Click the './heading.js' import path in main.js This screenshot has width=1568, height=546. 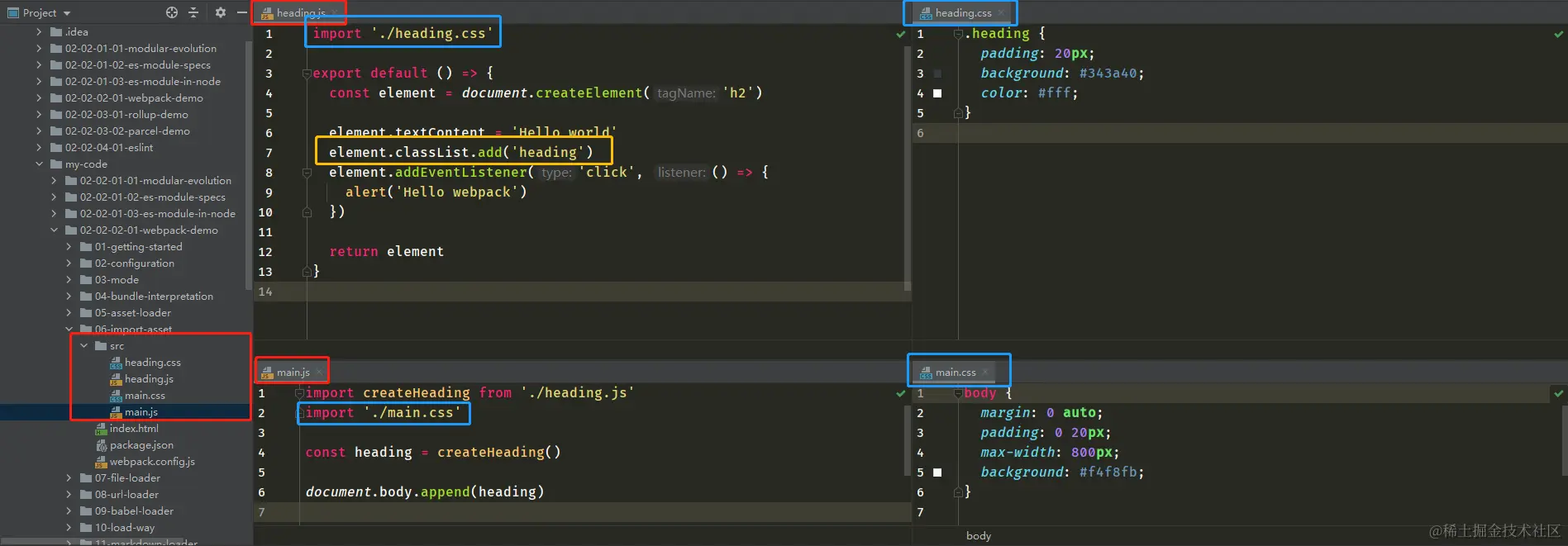[578, 393]
